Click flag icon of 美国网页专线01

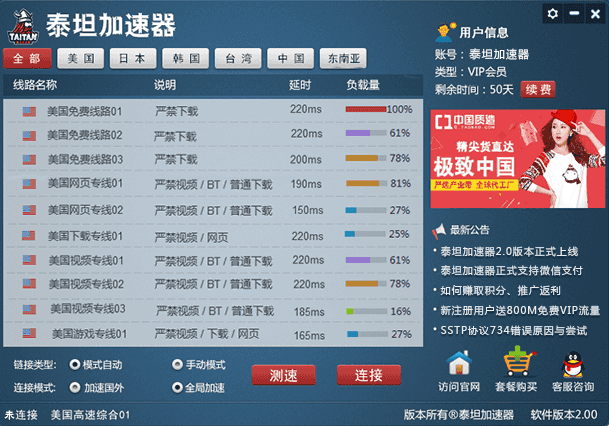(29, 184)
